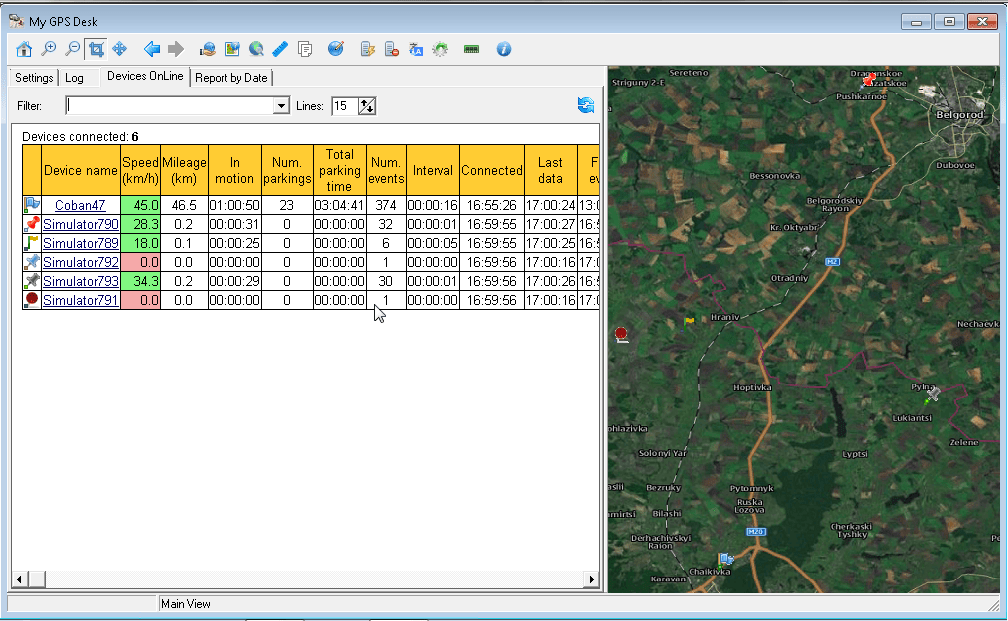This screenshot has height=621, width=1008.
Task: Increase Lines value with the up stepper
Action: point(364,101)
